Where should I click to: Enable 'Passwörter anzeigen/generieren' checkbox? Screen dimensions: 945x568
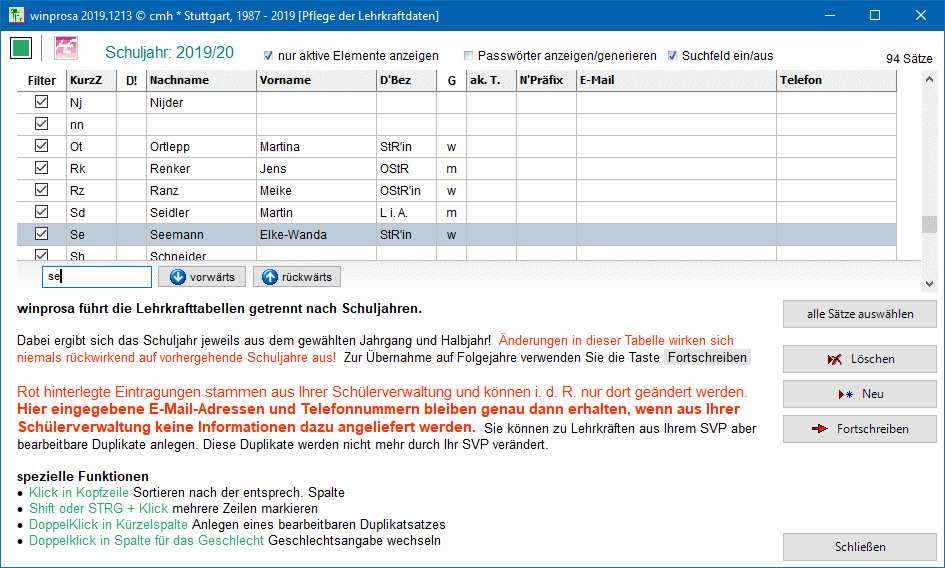click(x=469, y=56)
